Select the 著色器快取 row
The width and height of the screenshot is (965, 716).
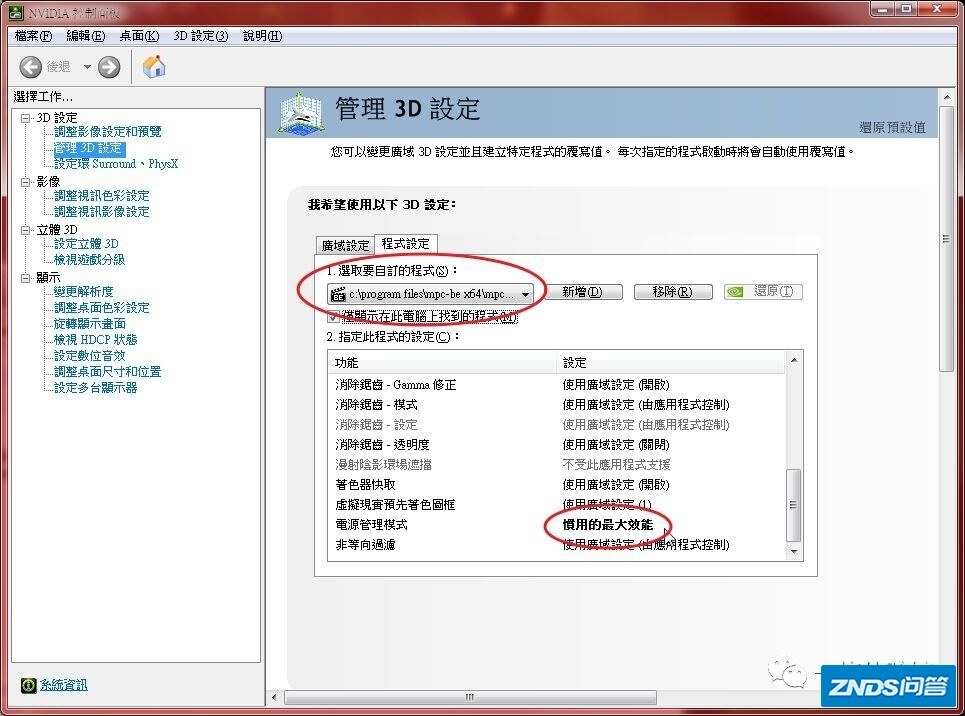[x=557, y=485]
